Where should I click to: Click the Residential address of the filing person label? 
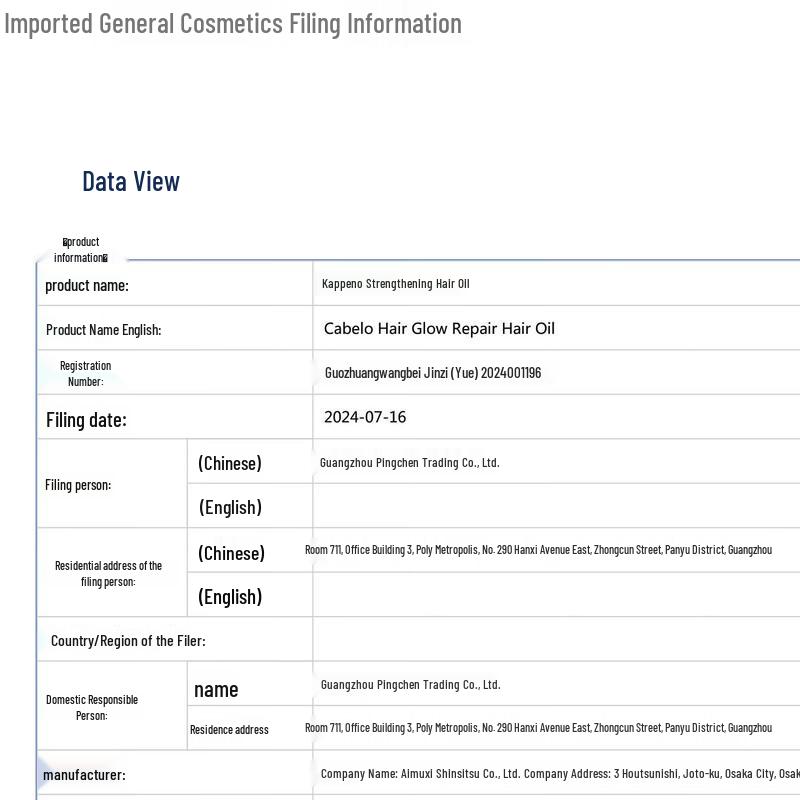tap(108, 573)
